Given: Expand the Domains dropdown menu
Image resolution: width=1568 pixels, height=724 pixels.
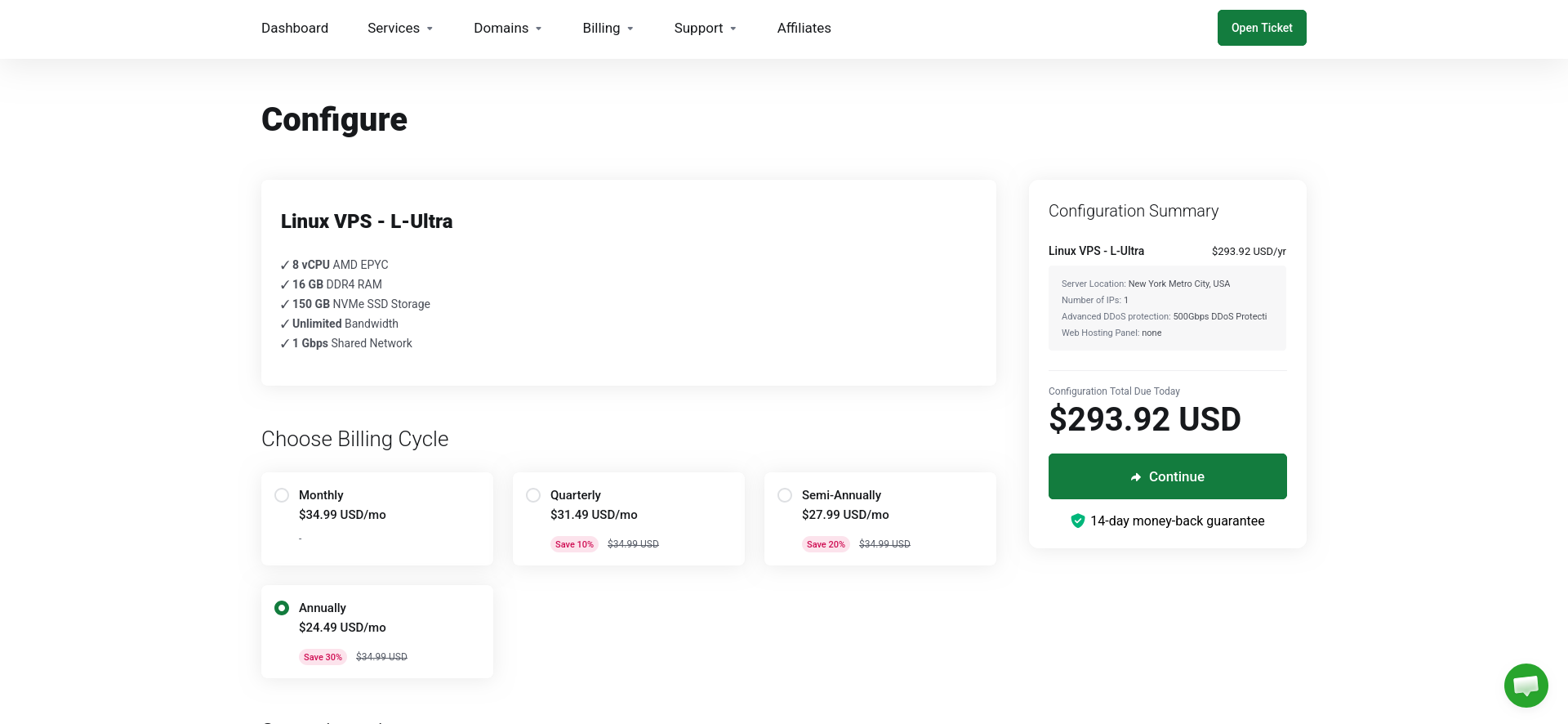Looking at the screenshot, I should (x=508, y=28).
